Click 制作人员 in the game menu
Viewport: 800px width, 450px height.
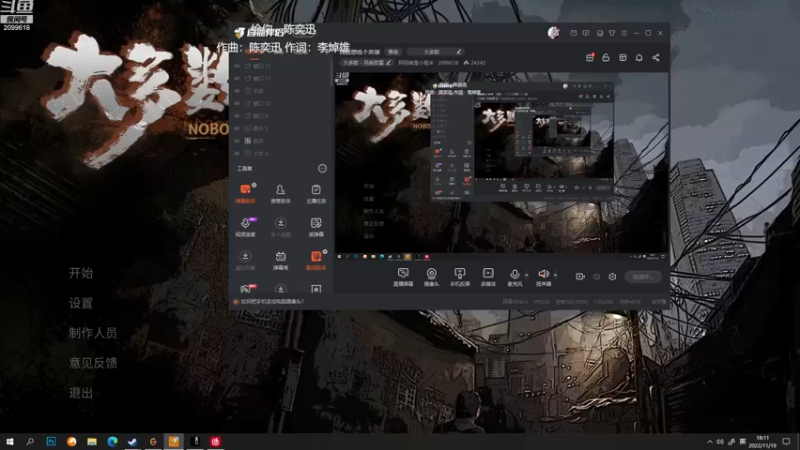[x=93, y=333]
